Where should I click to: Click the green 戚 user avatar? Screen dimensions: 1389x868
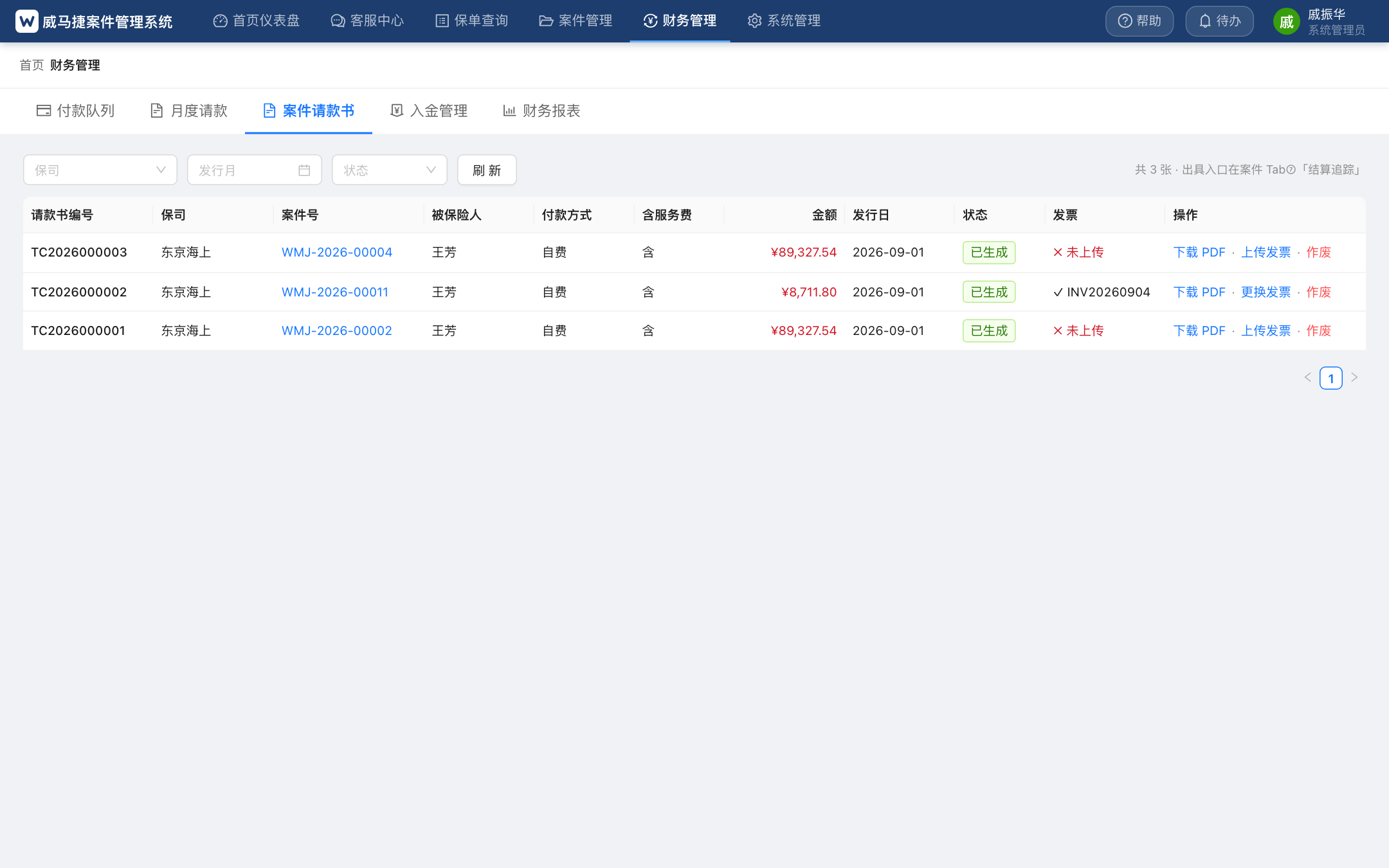[x=1286, y=22]
